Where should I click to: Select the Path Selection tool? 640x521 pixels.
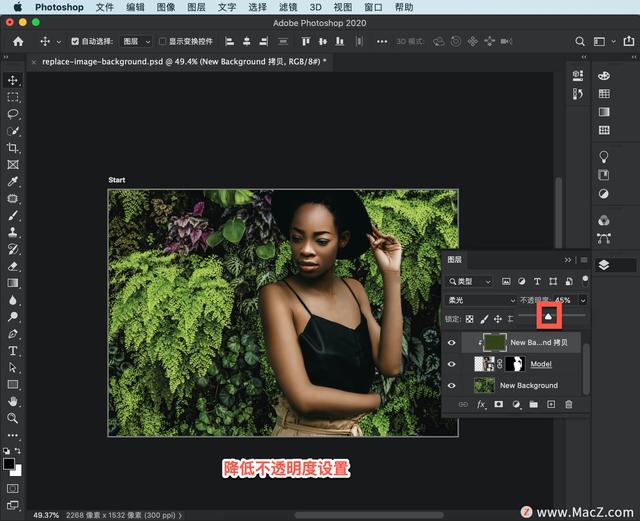point(13,367)
